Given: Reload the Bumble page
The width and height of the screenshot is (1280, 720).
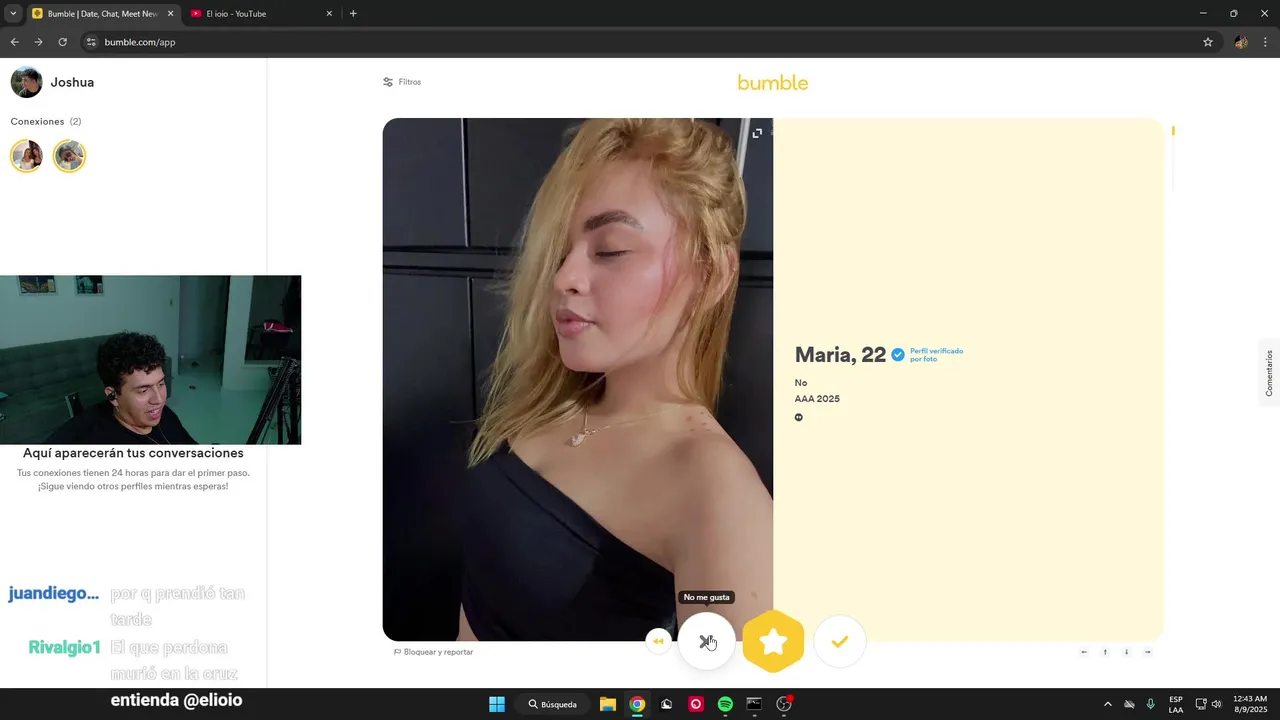Looking at the screenshot, I should (x=62, y=42).
